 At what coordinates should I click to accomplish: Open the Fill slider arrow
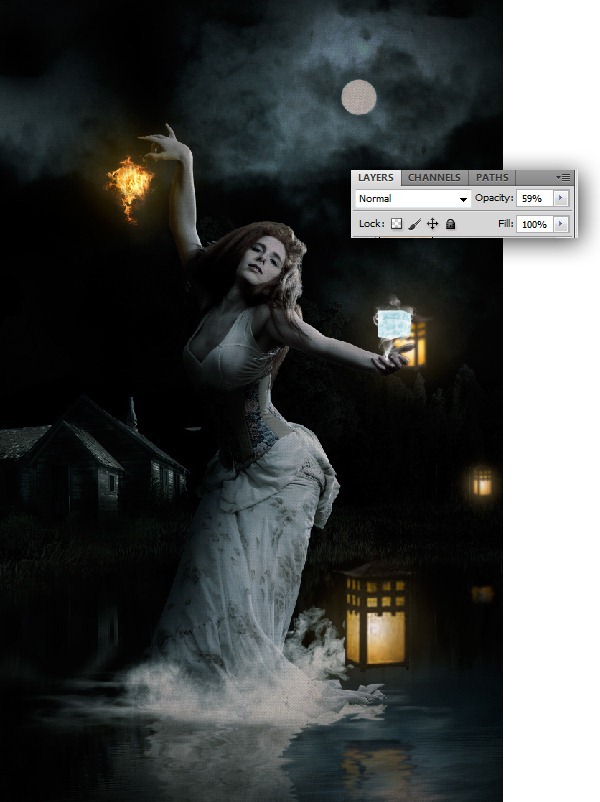coord(561,224)
